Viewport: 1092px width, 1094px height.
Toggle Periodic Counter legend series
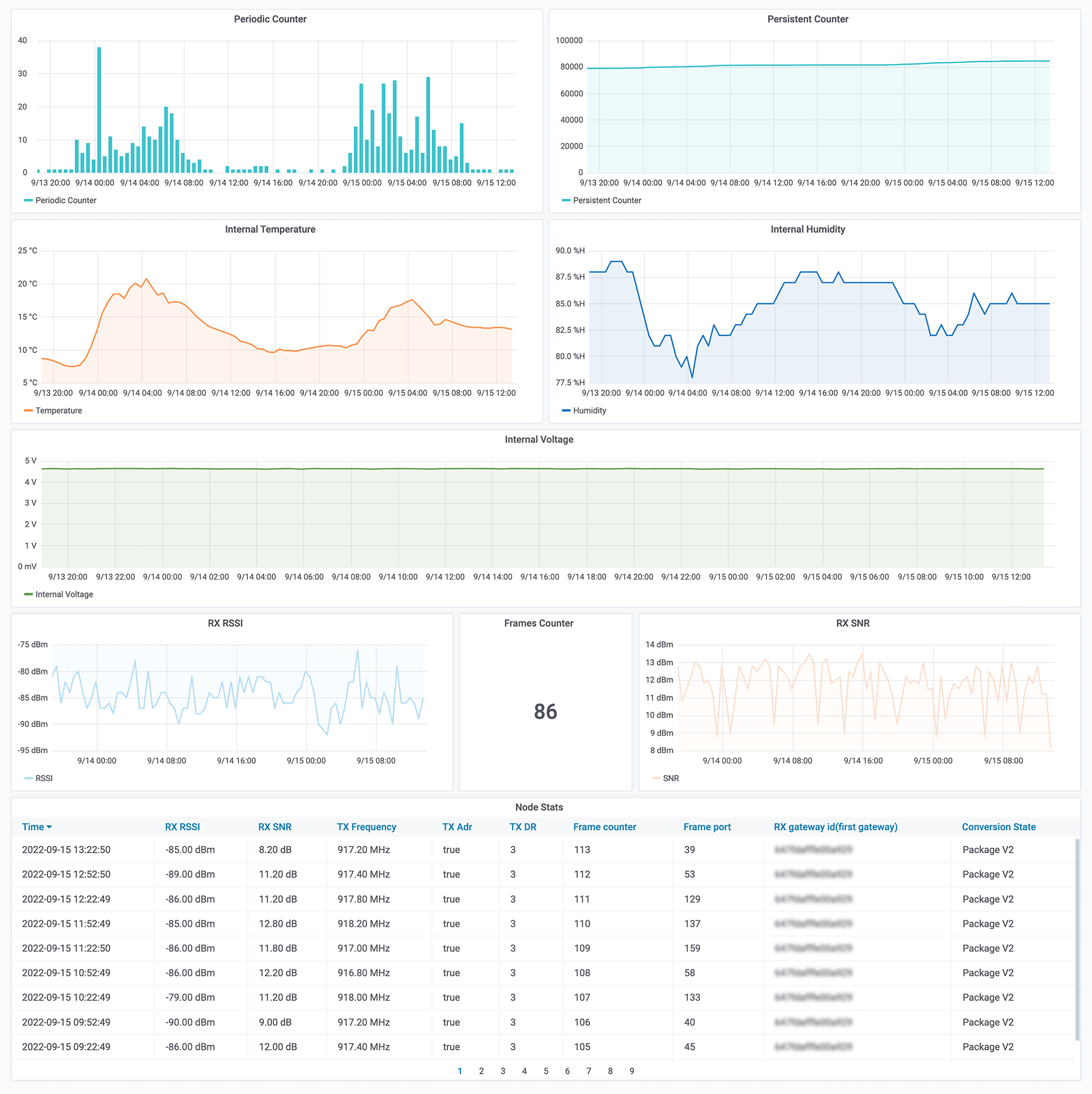click(65, 200)
